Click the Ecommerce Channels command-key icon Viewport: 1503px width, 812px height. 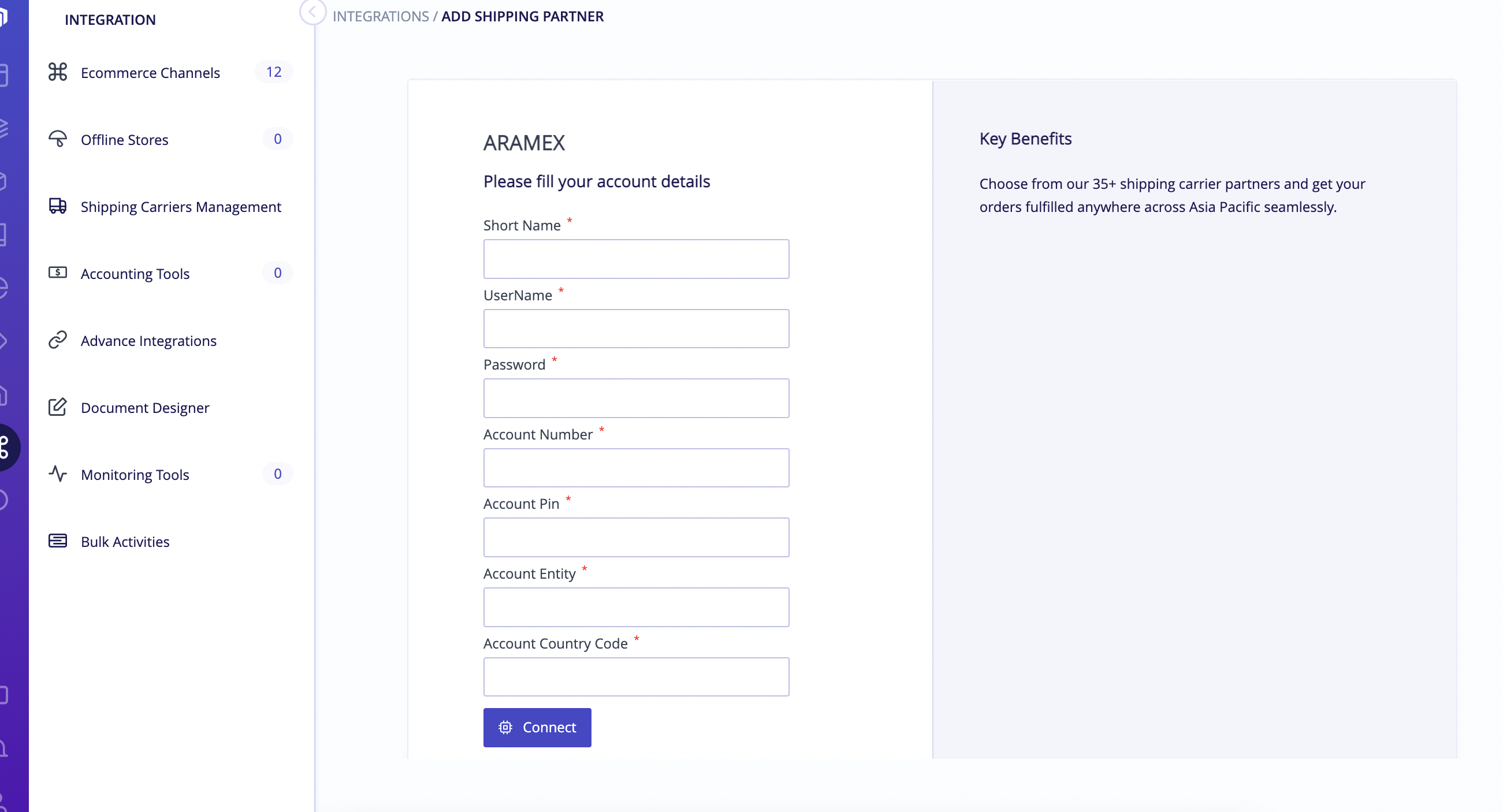pos(58,72)
